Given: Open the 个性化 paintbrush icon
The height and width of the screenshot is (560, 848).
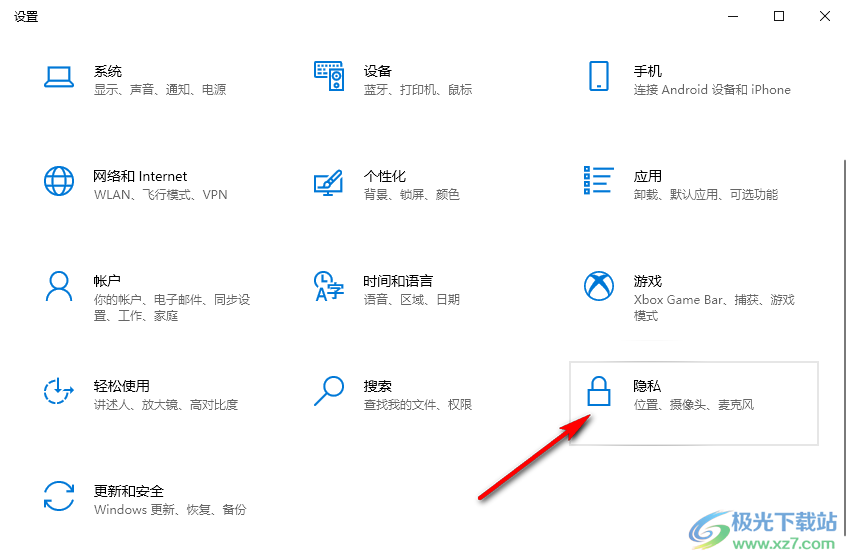Looking at the screenshot, I should click(328, 182).
